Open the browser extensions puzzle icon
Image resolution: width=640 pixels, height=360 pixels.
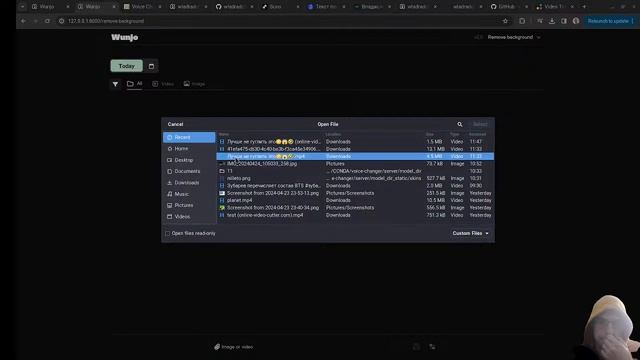pyautogui.click(x=522, y=21)
